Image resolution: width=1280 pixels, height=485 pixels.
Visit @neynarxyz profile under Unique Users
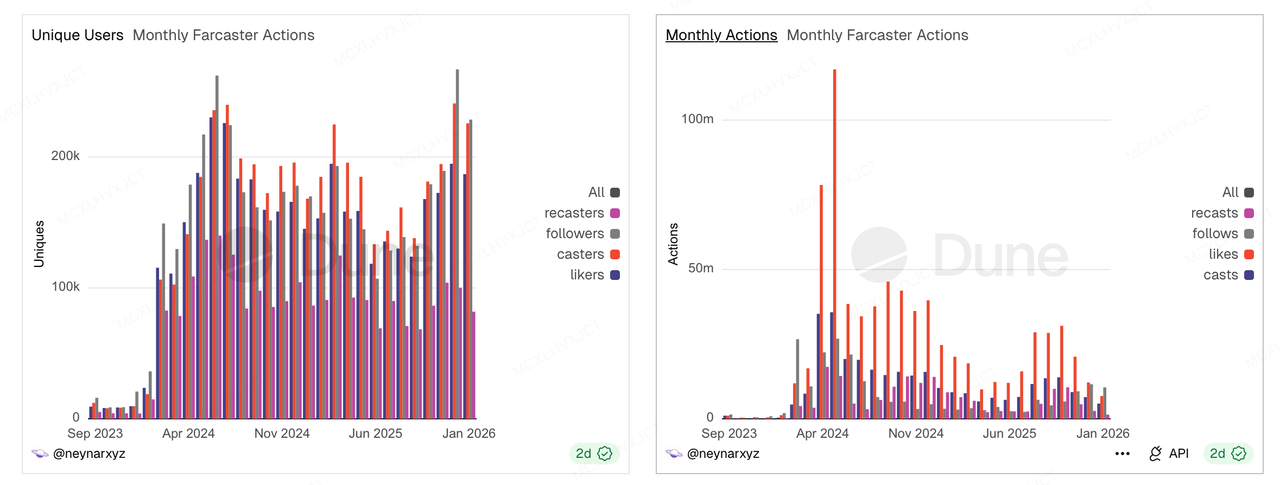[90, 453]
